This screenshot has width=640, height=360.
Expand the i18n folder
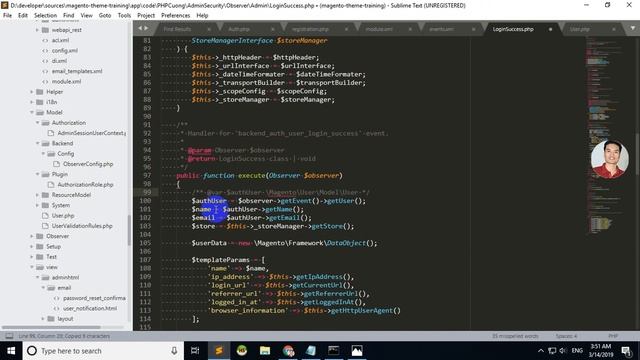pos(32,102)
